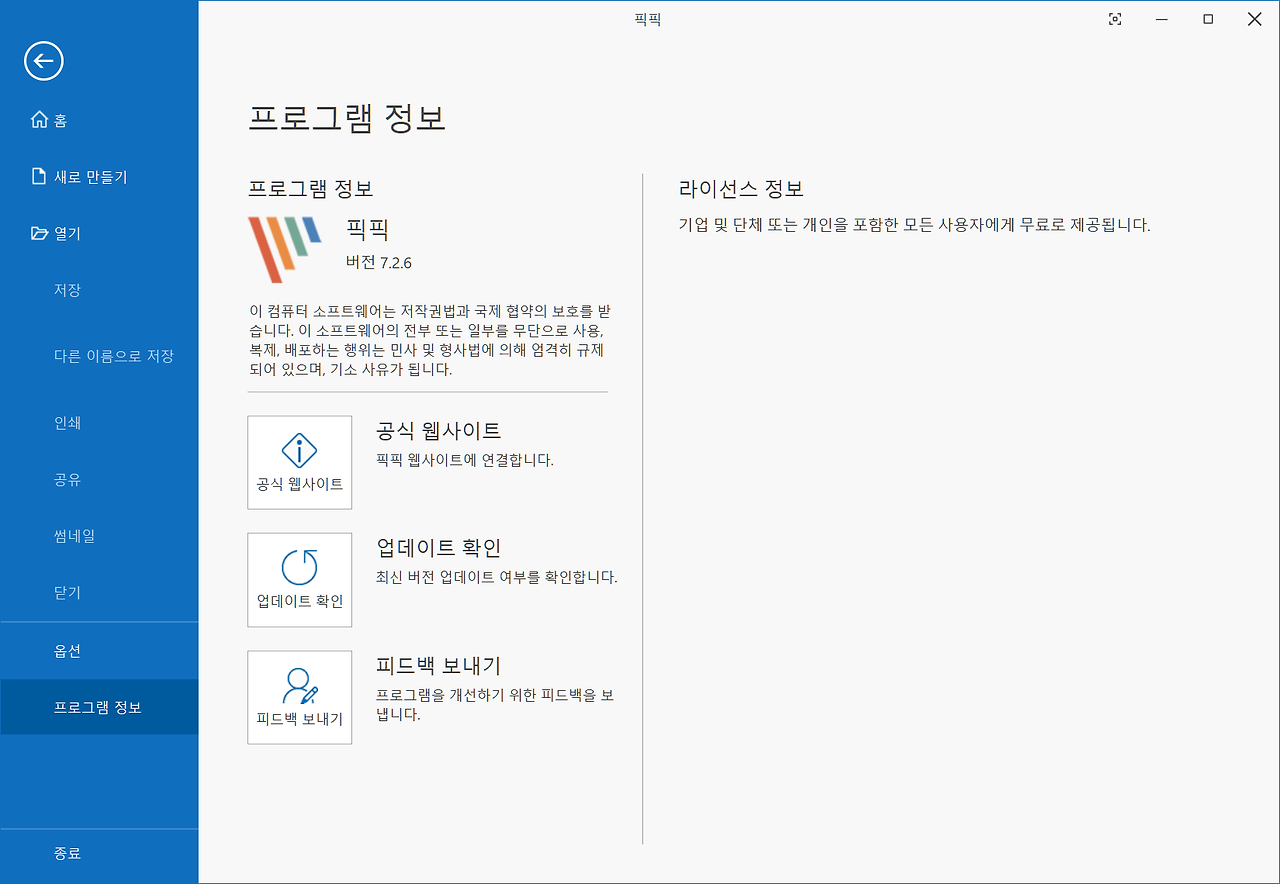The height and width of the screenshot is (884, 1280).
Task: Click the back arrow circle icon
Action: click(44, 61)
